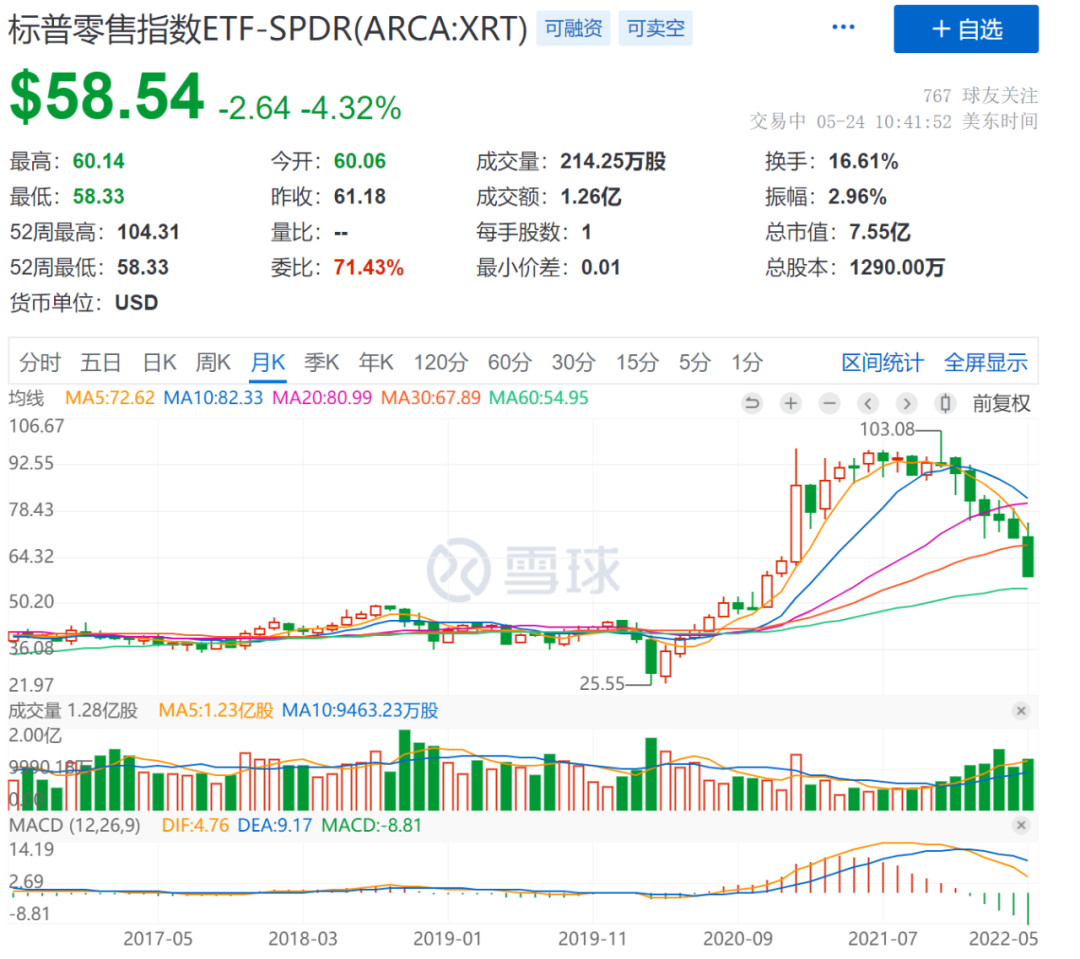Click the 52周最高 104.31 value
The width and height of the screenshot is (1080, 959).
148,231
